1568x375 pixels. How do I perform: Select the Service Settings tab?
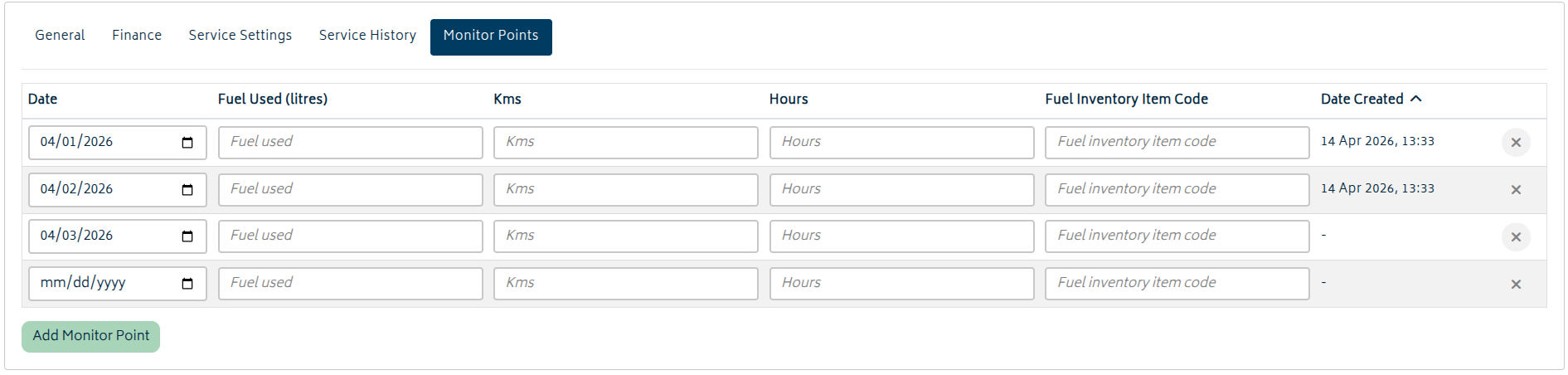tap(240, 36)
